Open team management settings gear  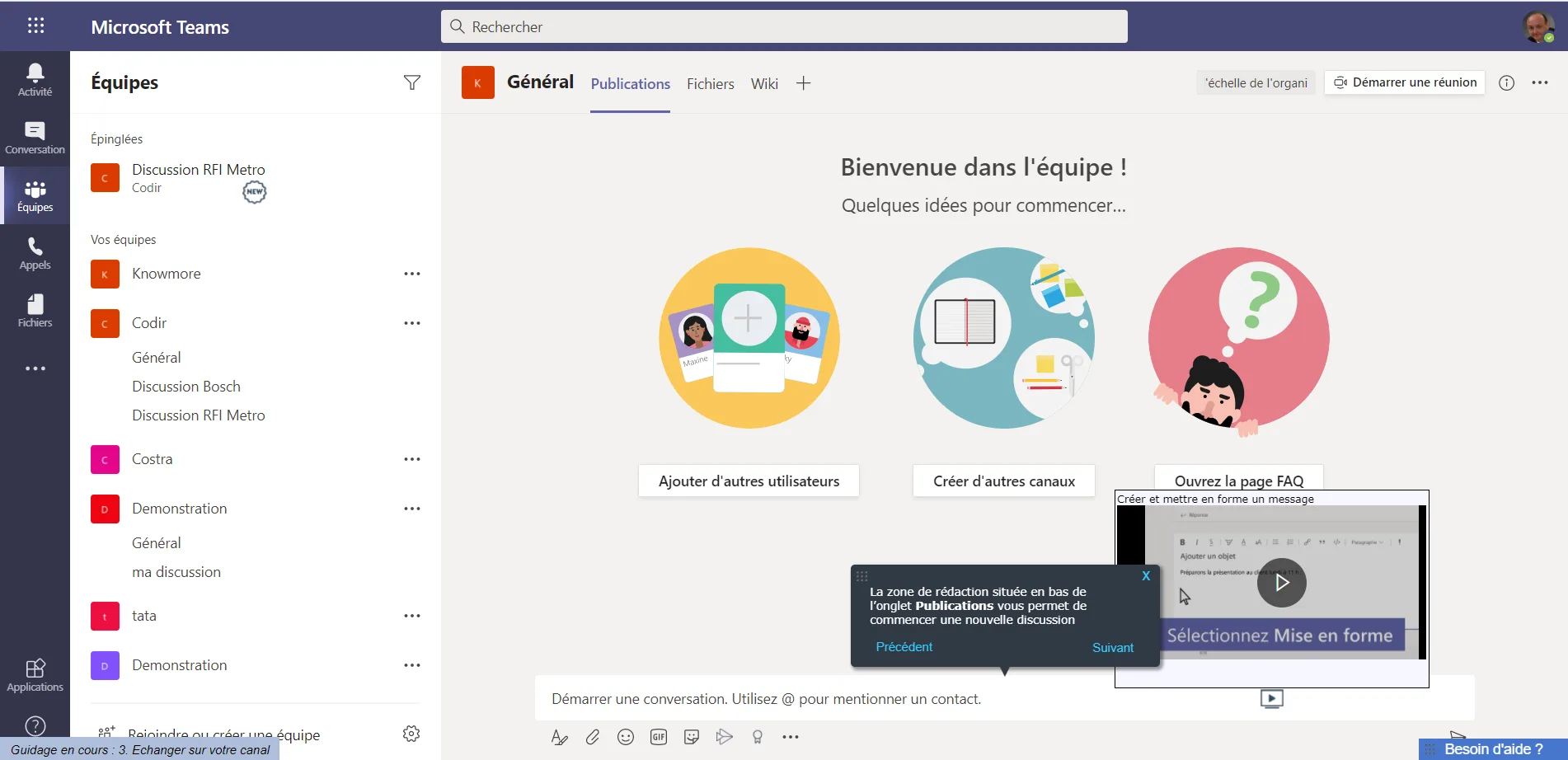411,734
